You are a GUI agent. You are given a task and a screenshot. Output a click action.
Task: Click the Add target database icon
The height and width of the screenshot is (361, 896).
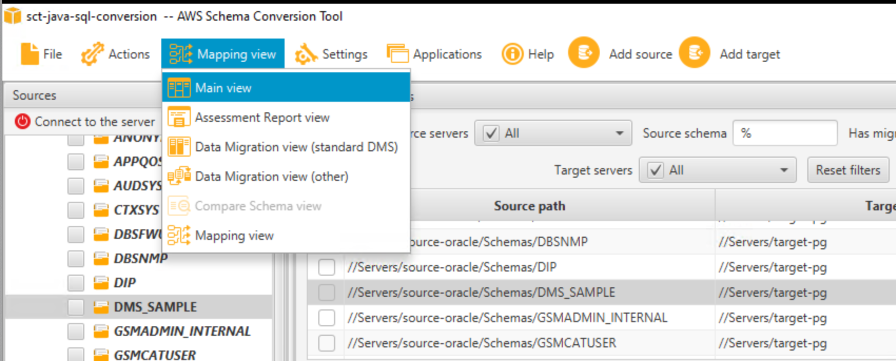[694, 53]
